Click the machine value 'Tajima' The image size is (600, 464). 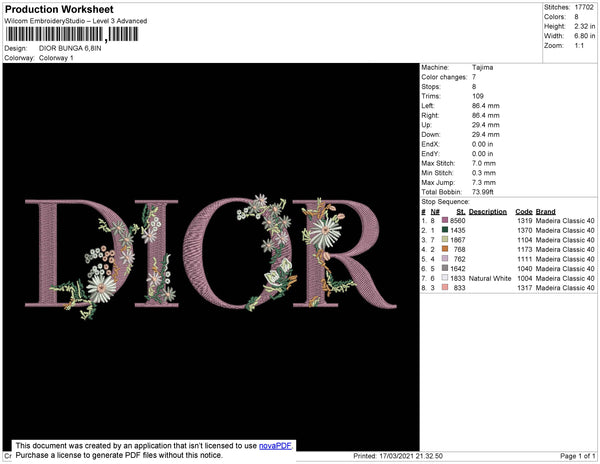pos(482,67)
